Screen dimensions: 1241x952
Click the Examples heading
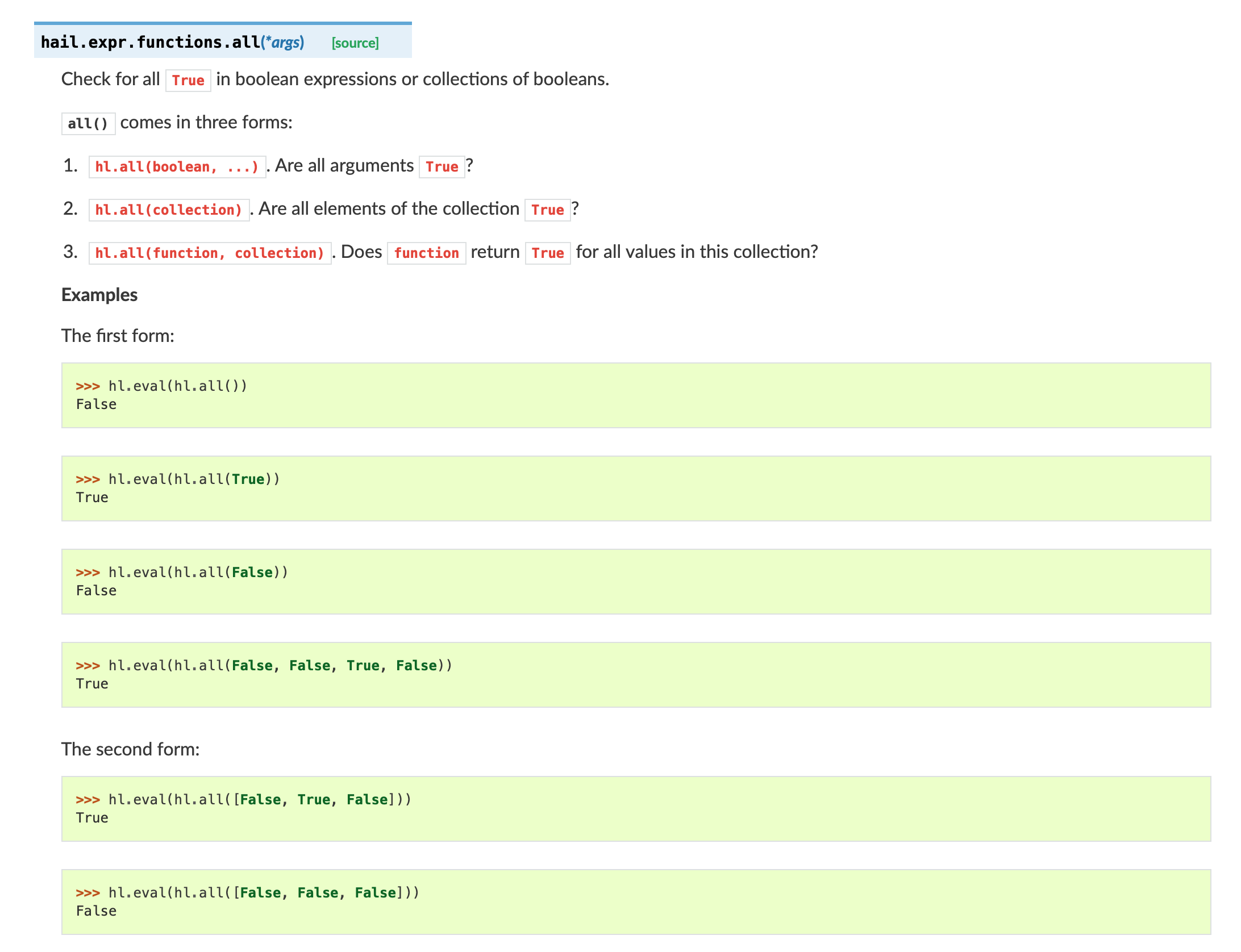pyautogui.click(x=99, y=295)
